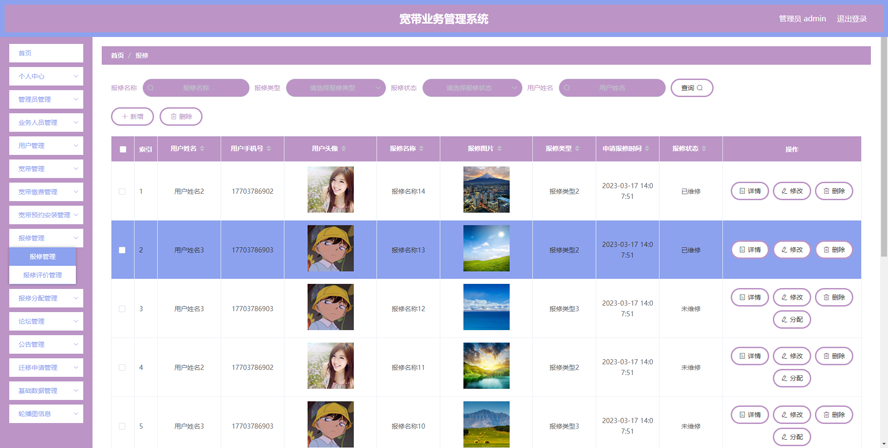Image resolution: width=888 pixels, height=448 pixels.
Task: Expand the 业务人员管理 sidebar menu
Action: click(46, 122)
